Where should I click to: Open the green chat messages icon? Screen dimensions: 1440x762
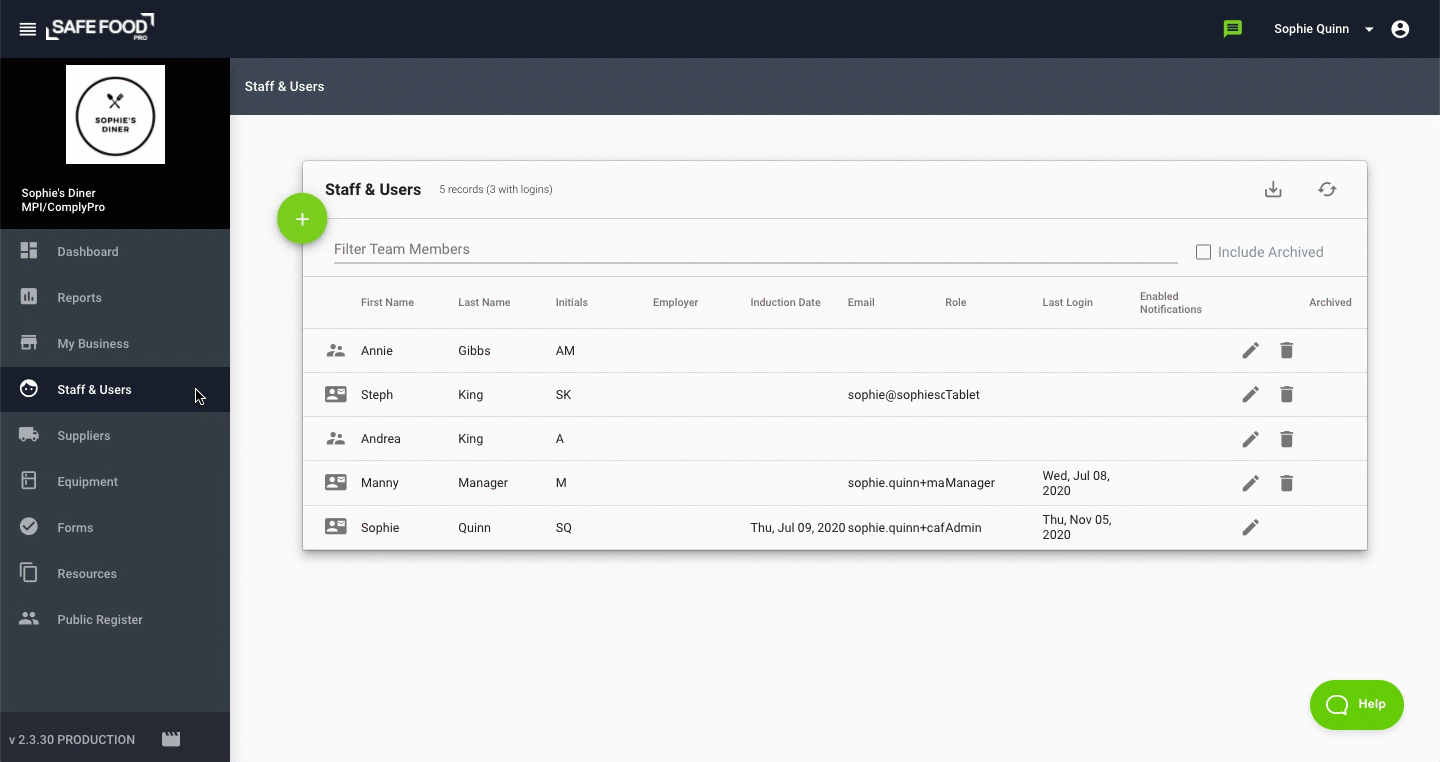tap(1233, 29)
